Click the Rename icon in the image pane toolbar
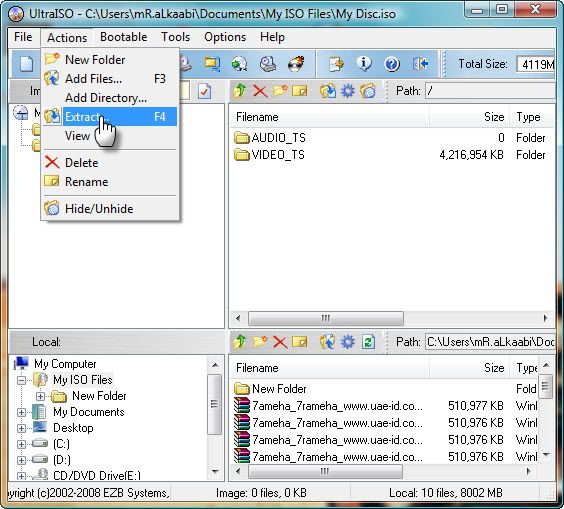Image resolution: width=564 pixels, height=509 pixels. tap(300, 91)
